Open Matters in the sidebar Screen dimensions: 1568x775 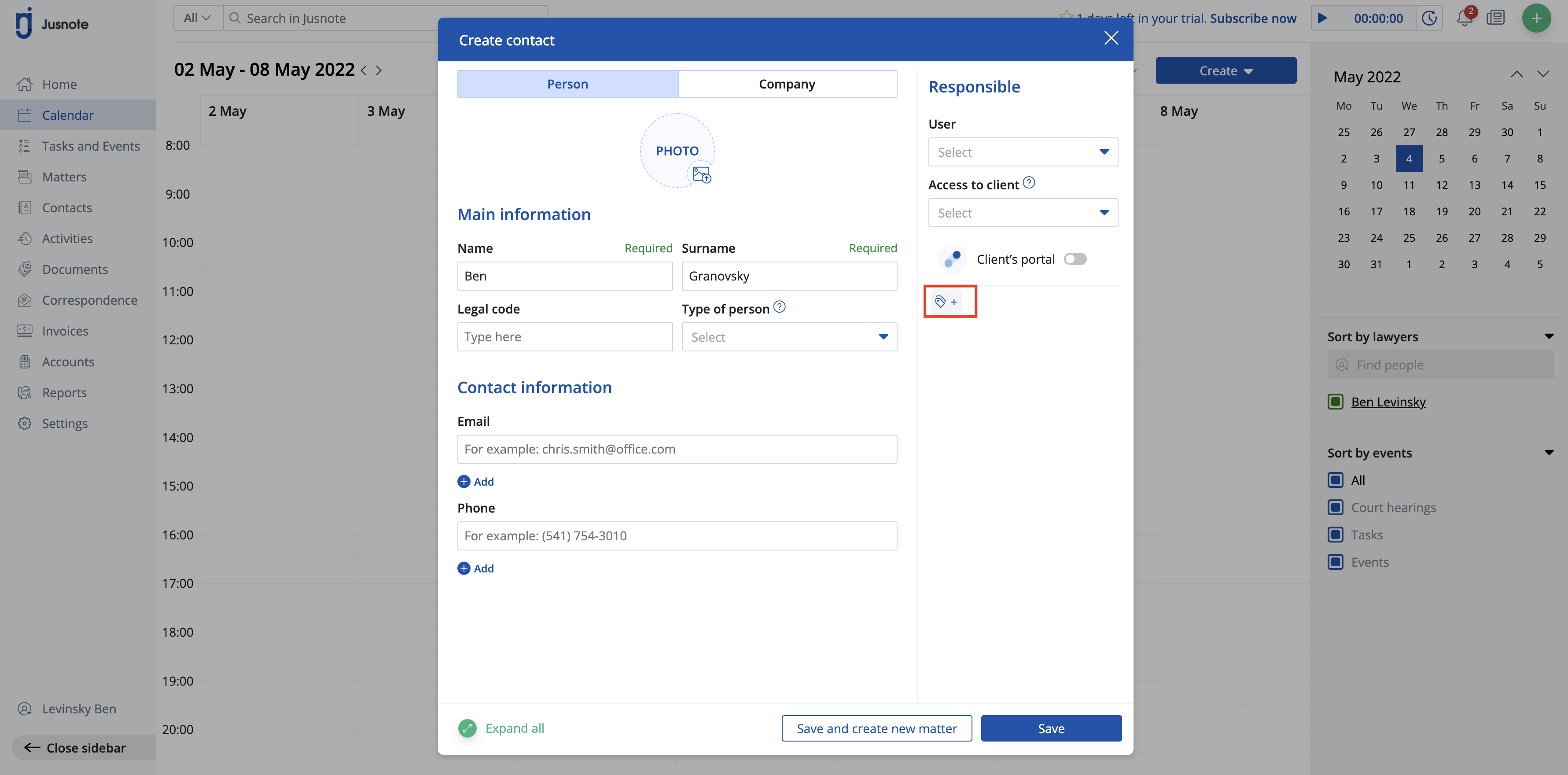coord(78,177)
